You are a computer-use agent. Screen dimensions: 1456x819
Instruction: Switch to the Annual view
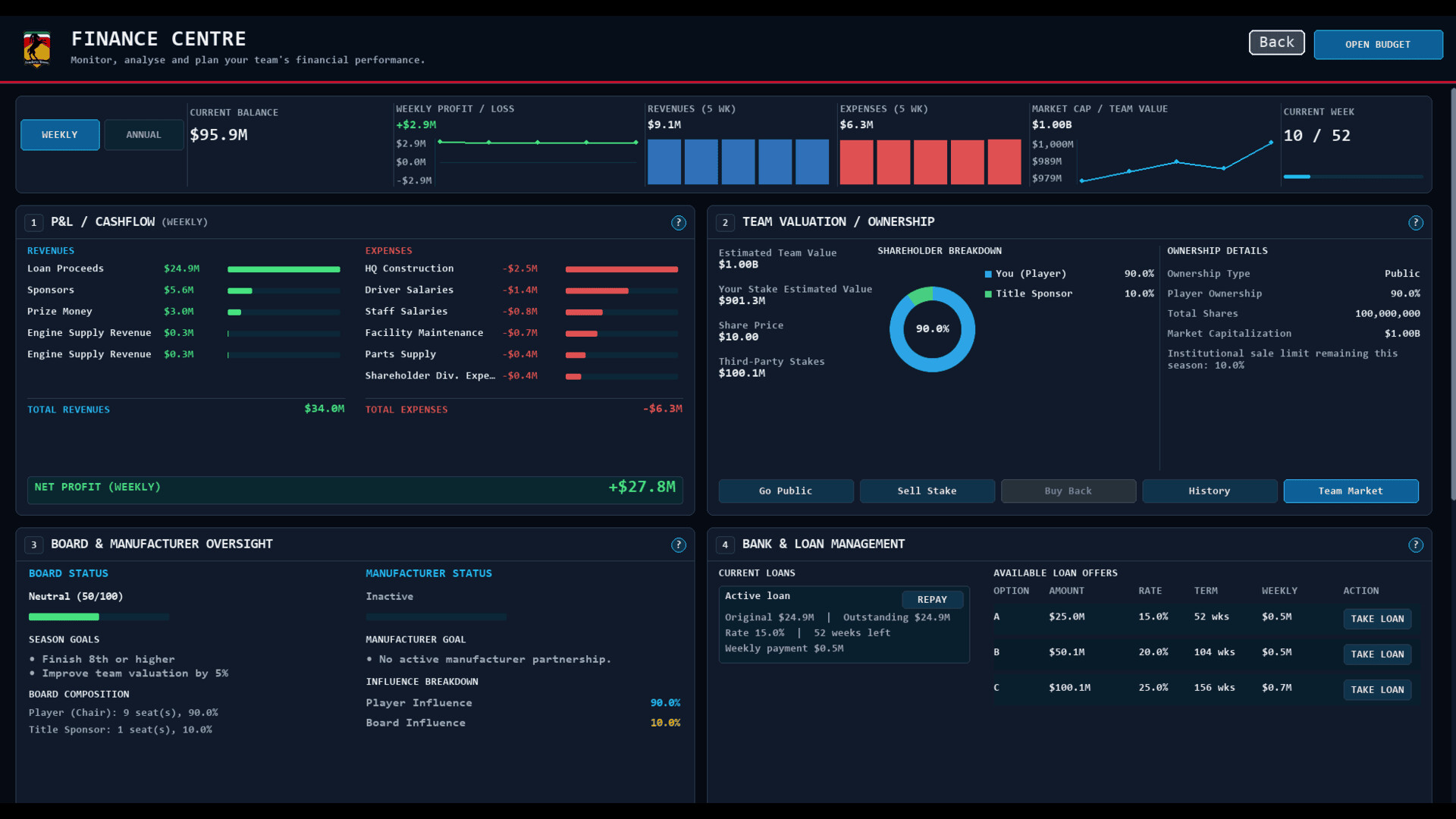coord(144,135)
